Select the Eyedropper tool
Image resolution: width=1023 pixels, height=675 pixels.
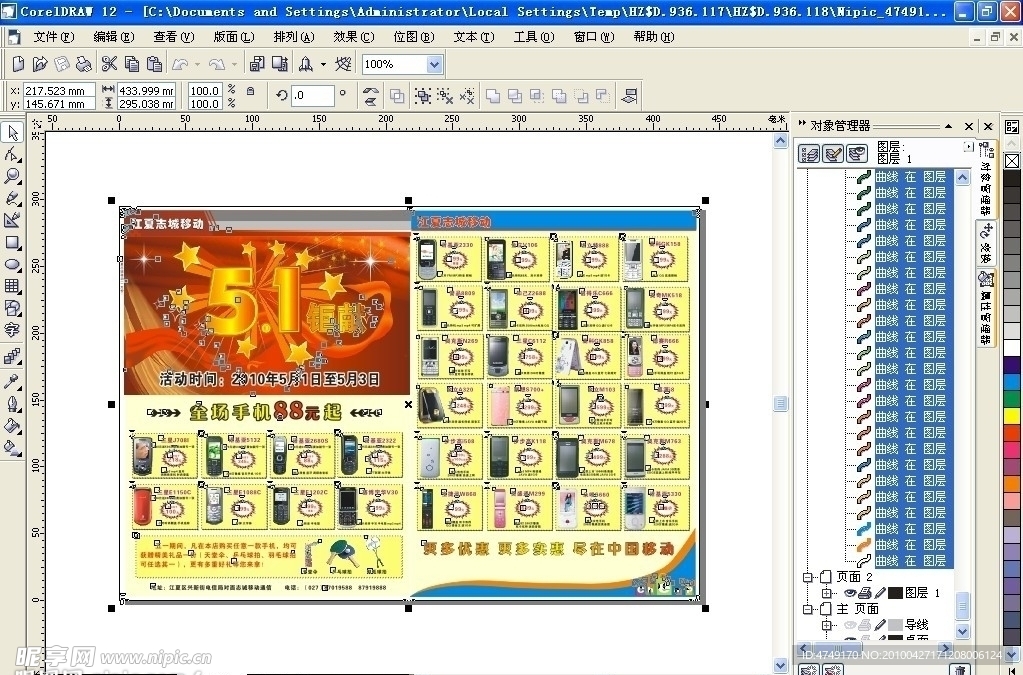(x=13, y=381)
